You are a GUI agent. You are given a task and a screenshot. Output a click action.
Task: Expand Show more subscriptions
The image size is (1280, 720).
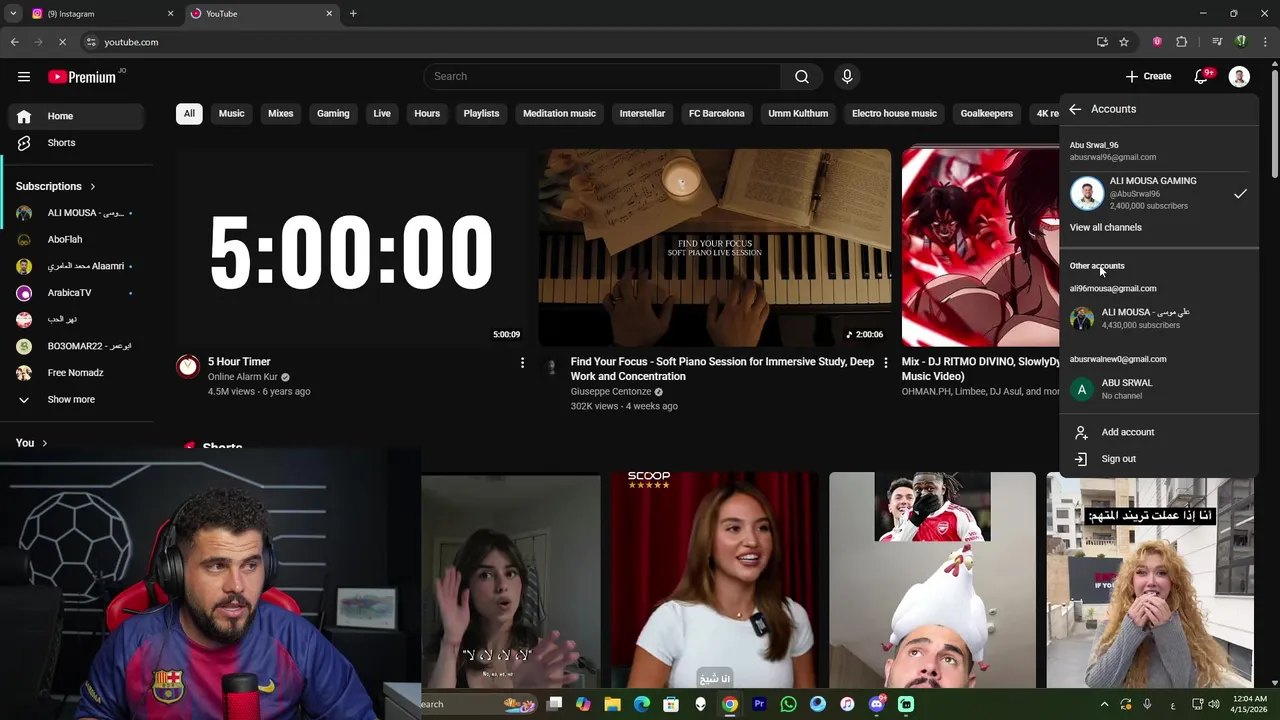(77, 399)
